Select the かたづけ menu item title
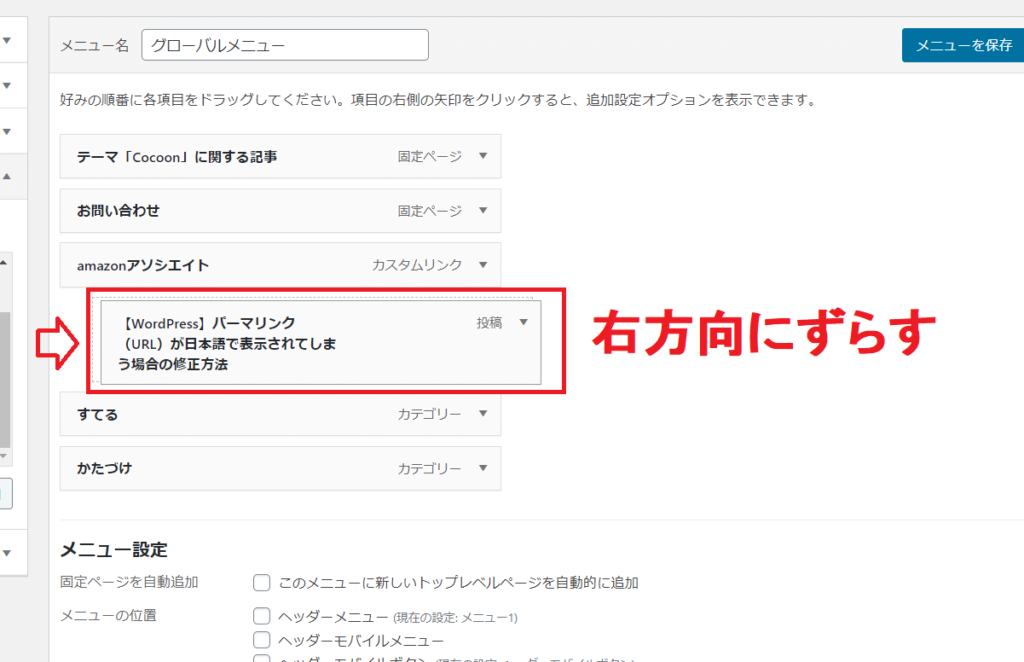The image size is (1024, 662). tap(104, 468)
